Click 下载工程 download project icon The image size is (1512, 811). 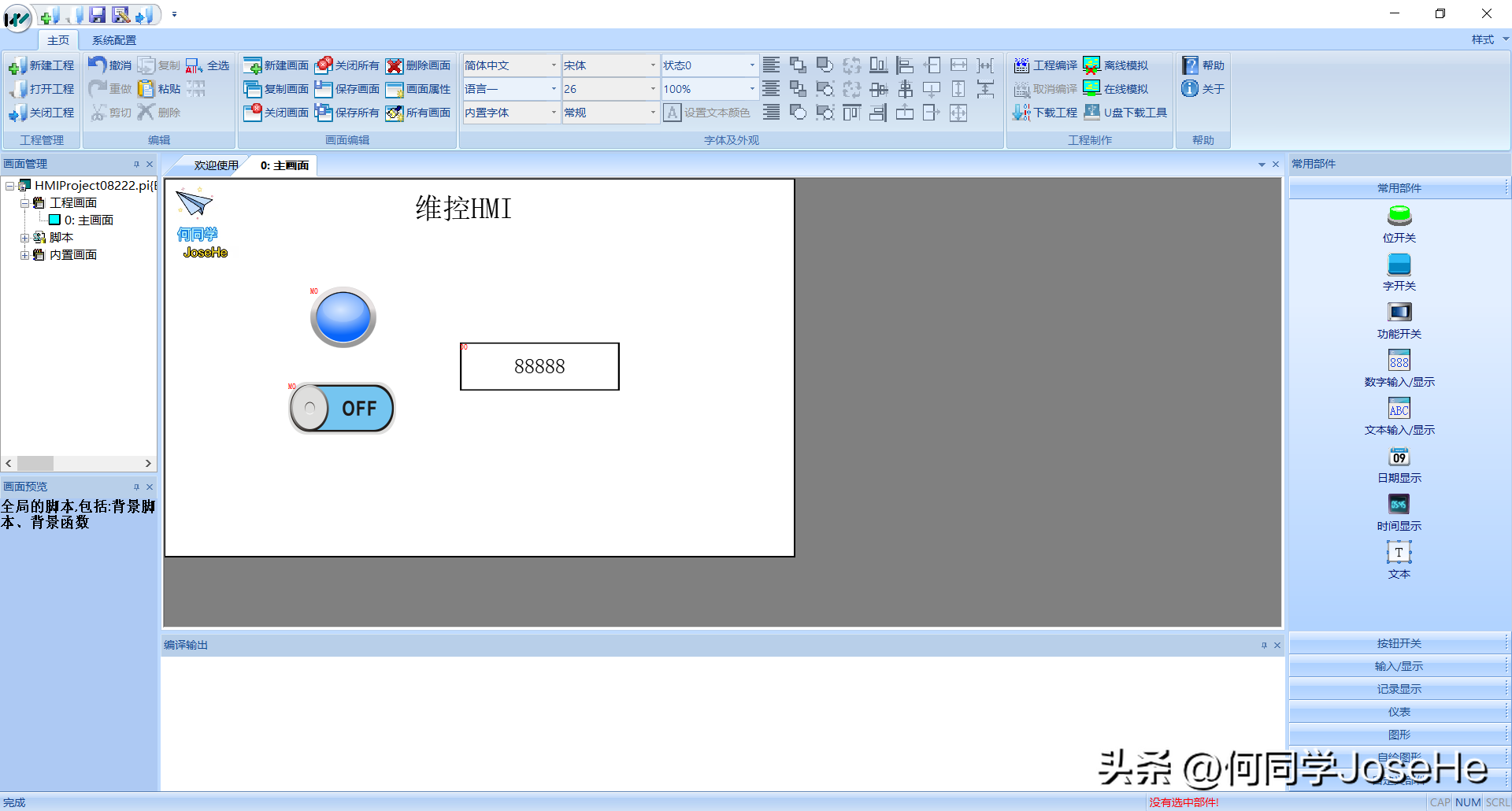1021,113
